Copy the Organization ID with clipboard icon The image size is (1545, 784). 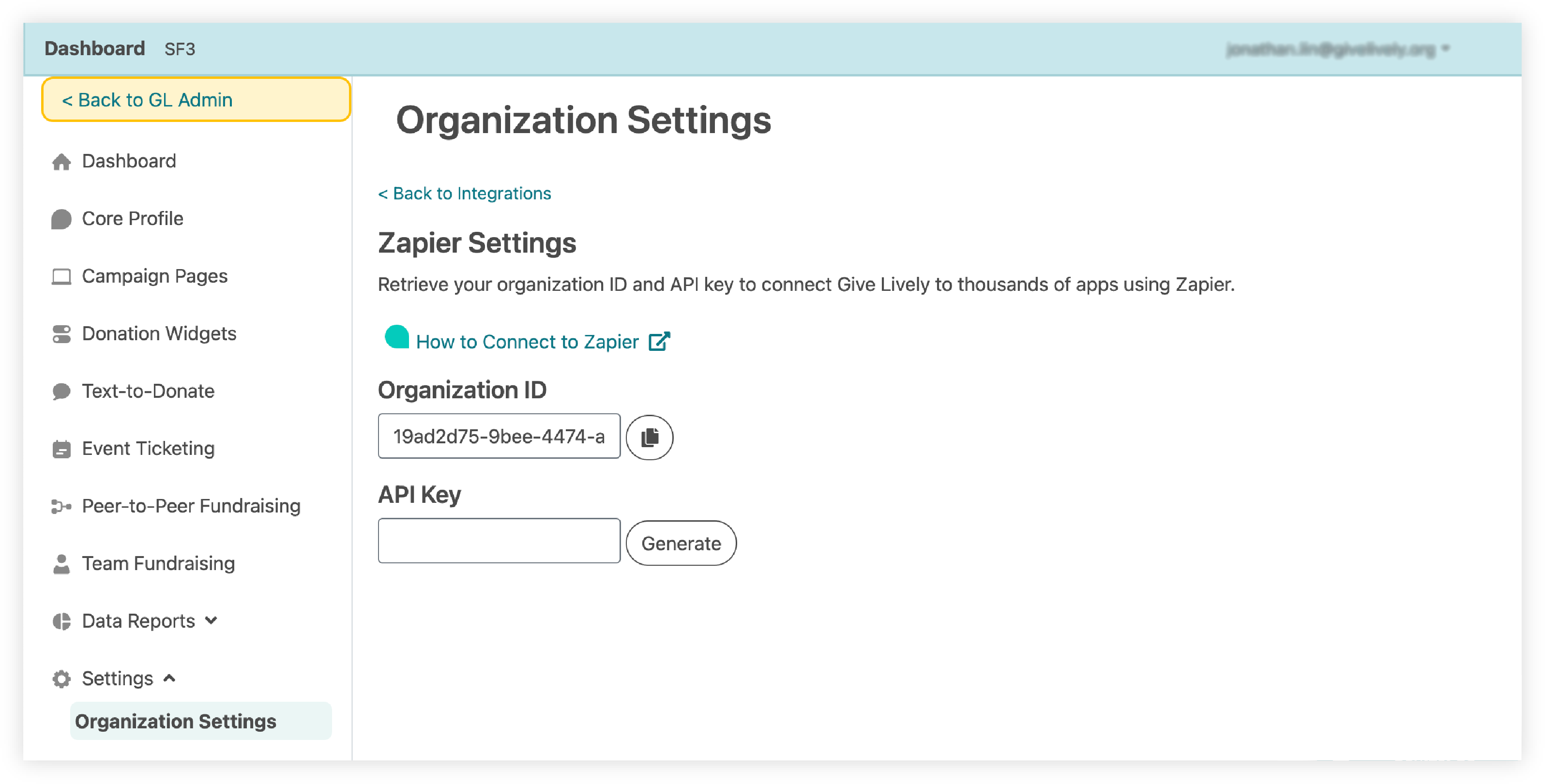click(x=649, y=437)
